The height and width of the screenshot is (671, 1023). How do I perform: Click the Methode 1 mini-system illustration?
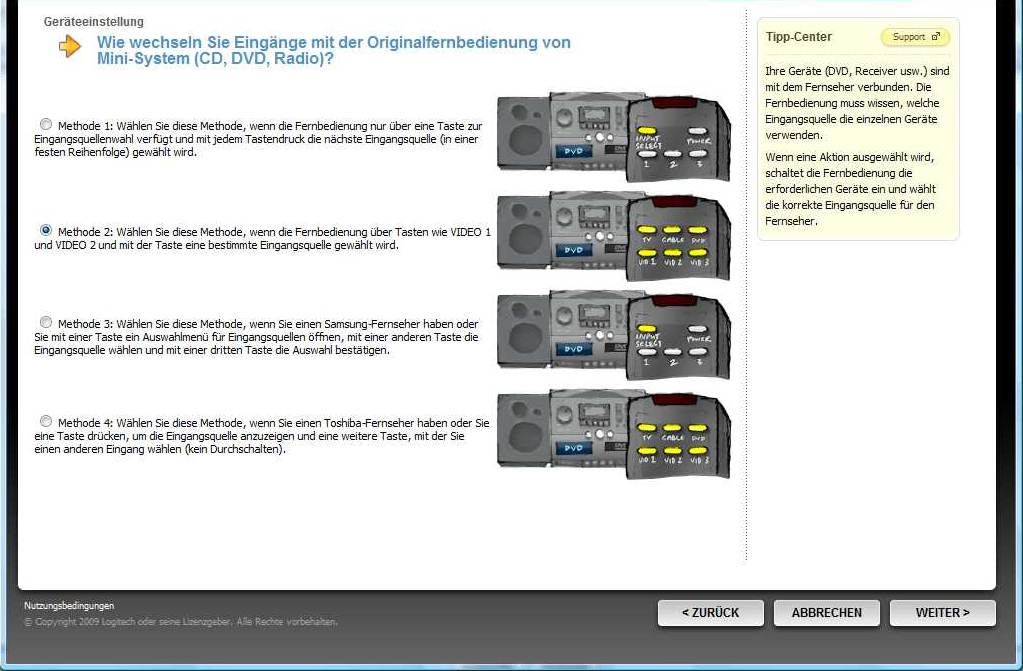tap(613, 138)
